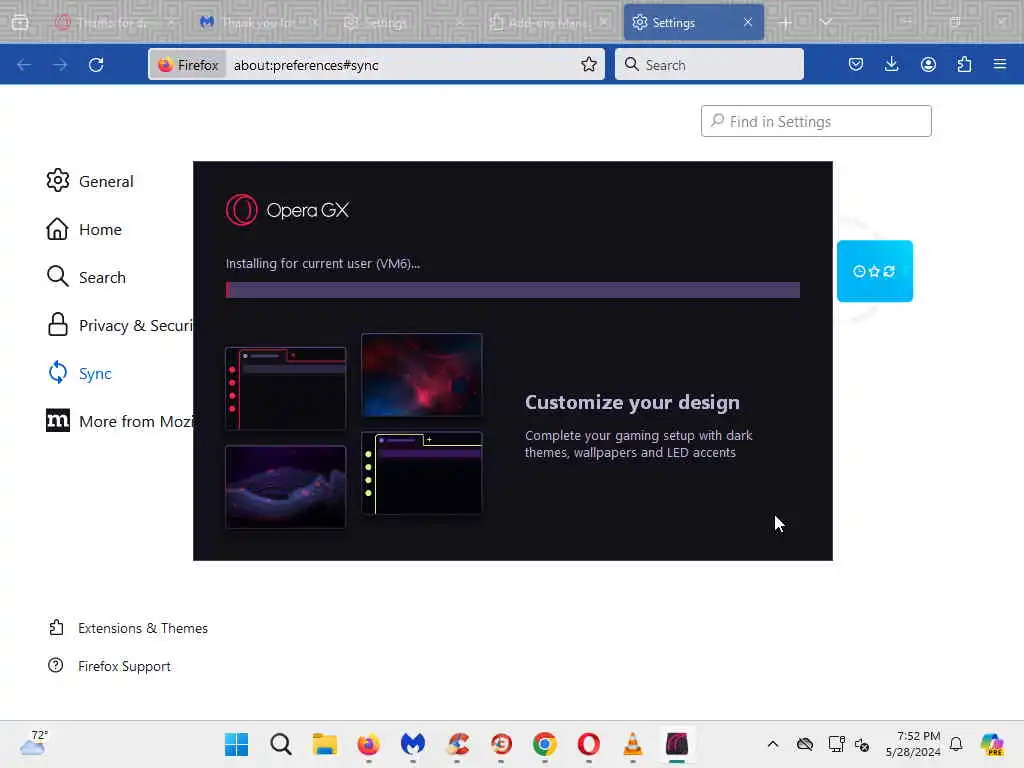Click Installing for current user text
1024x768 pixels.
coord(323,263)
